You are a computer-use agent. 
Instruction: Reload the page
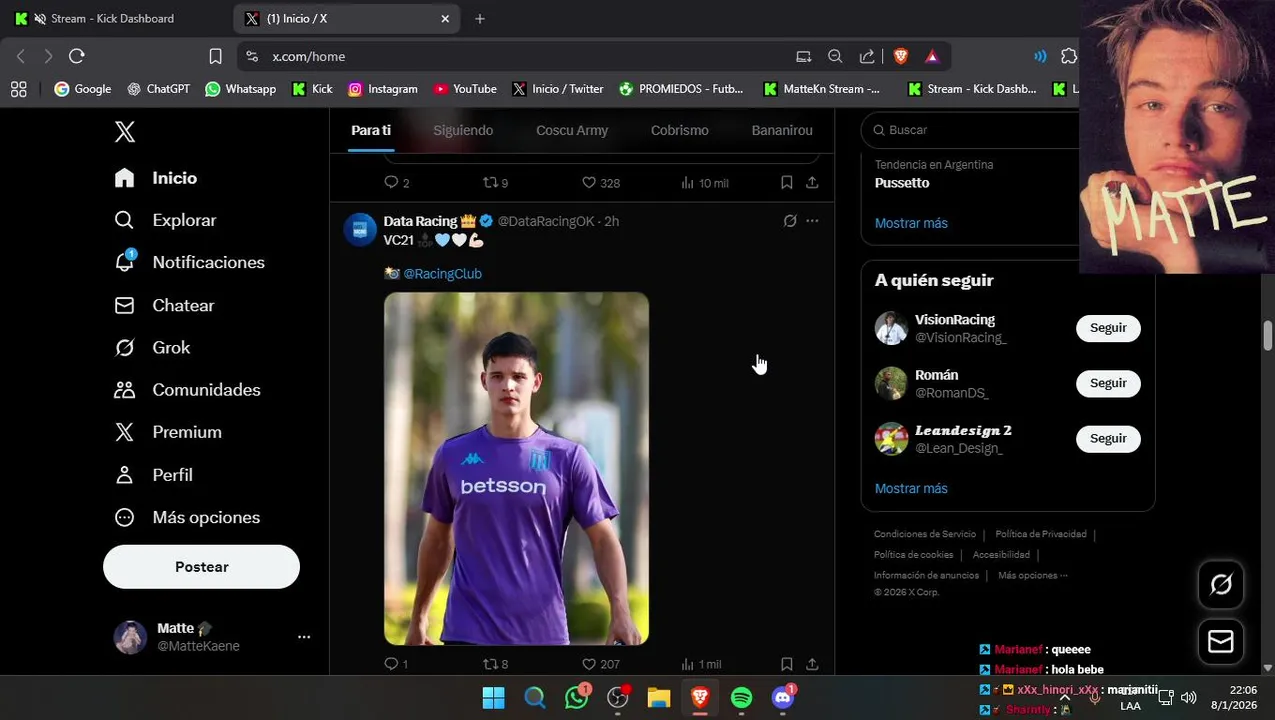(77, 56)
